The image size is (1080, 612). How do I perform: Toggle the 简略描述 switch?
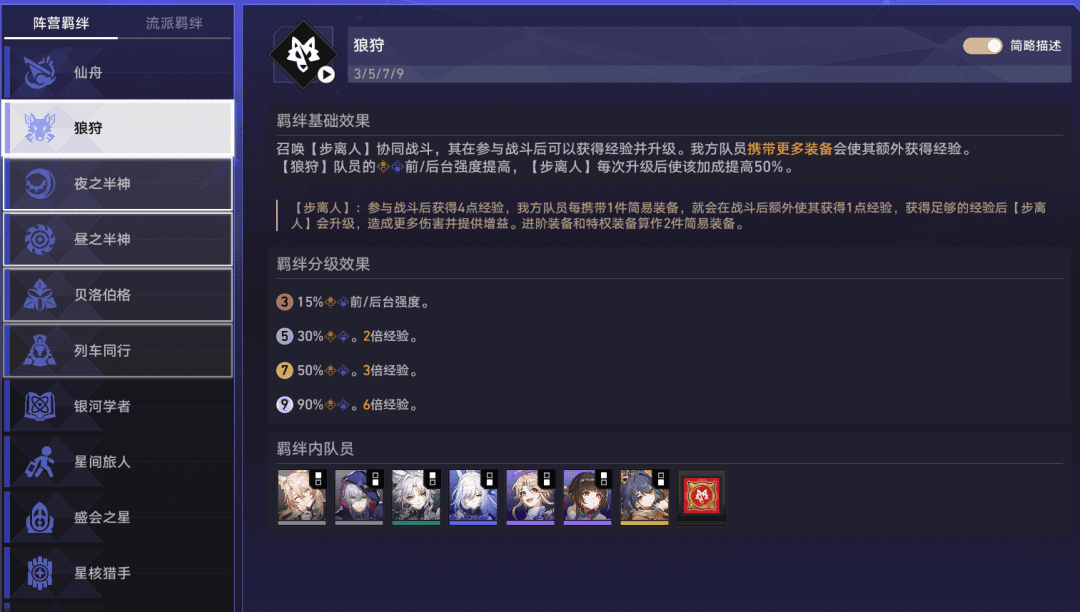(x=982, y=45)
